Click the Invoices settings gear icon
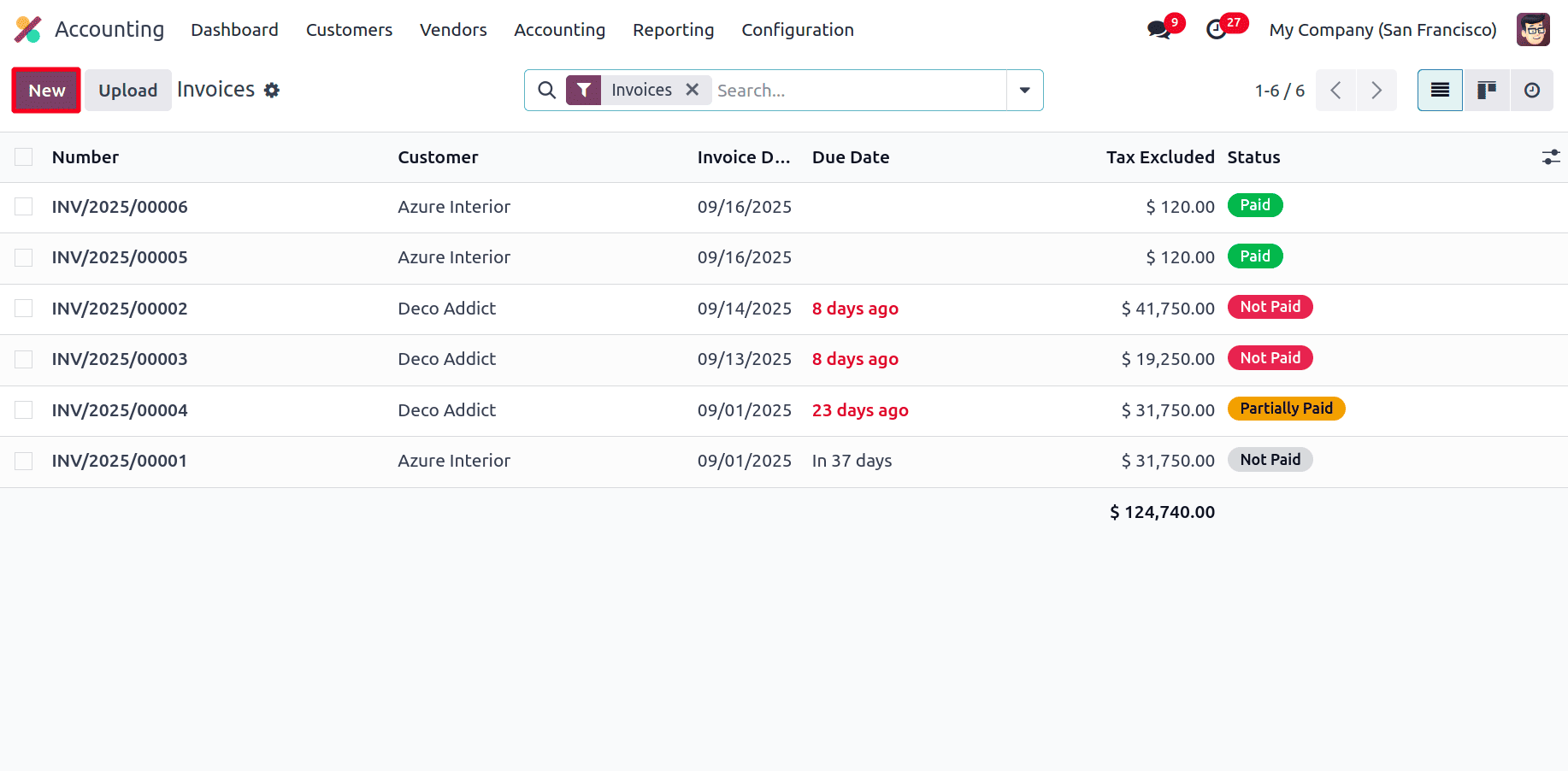Image resolution: width=1568 pixels, height=771 pixels. click(x=272, y=91)
